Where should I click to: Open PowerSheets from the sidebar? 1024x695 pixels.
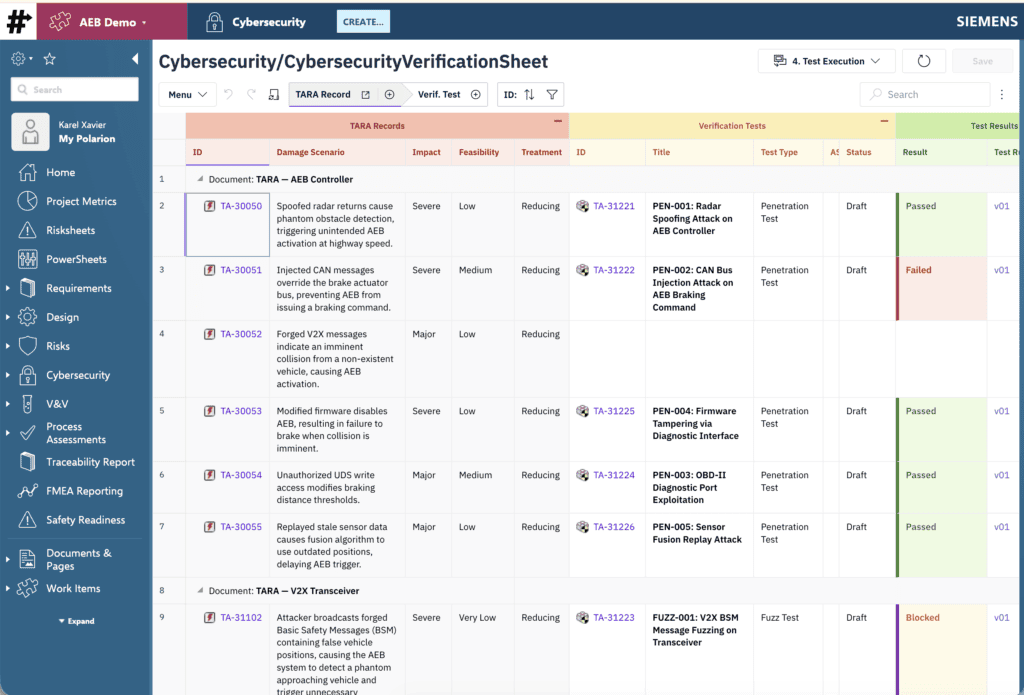point(76,259)
